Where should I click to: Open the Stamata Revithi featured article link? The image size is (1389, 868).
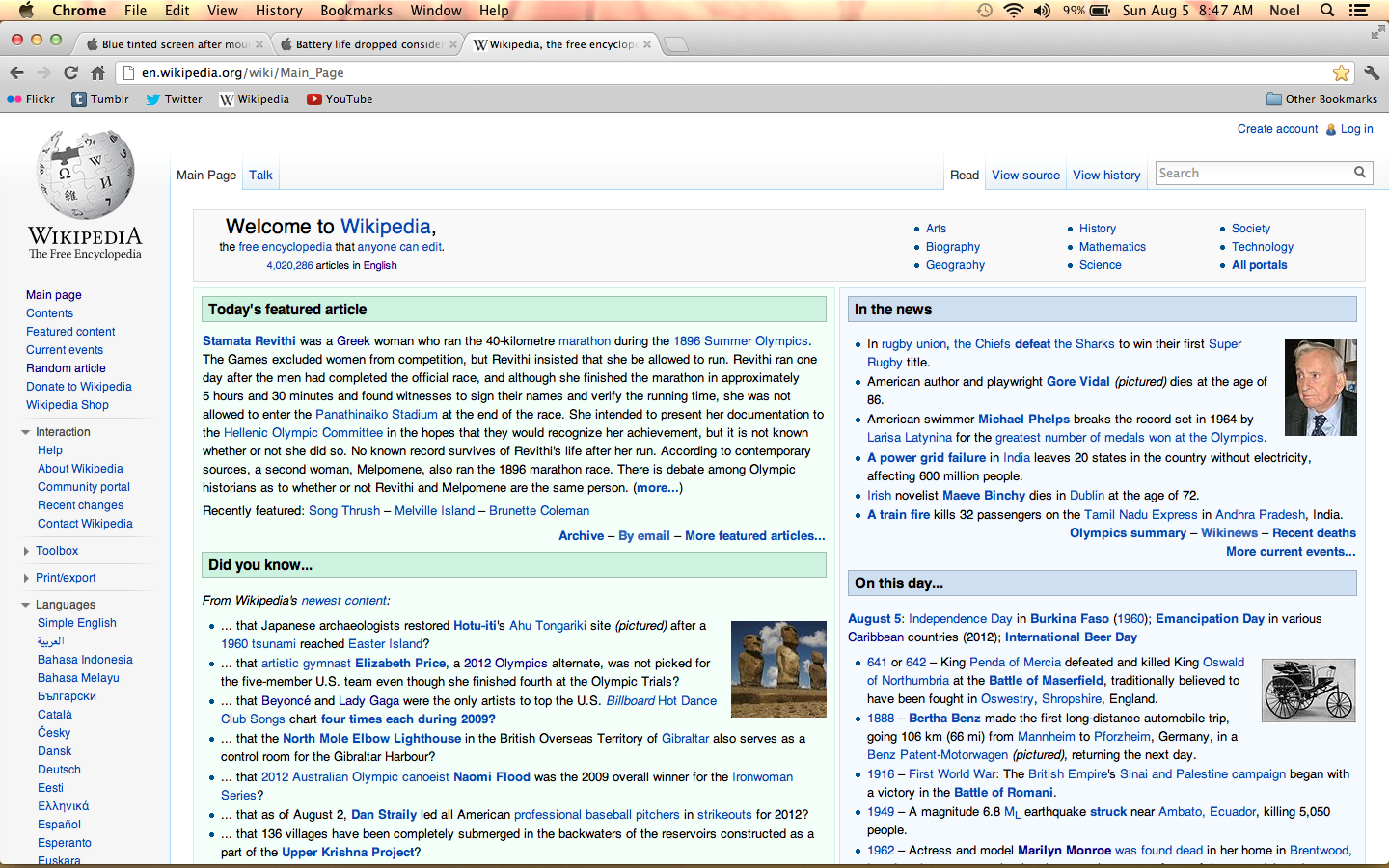pos(249,341)
